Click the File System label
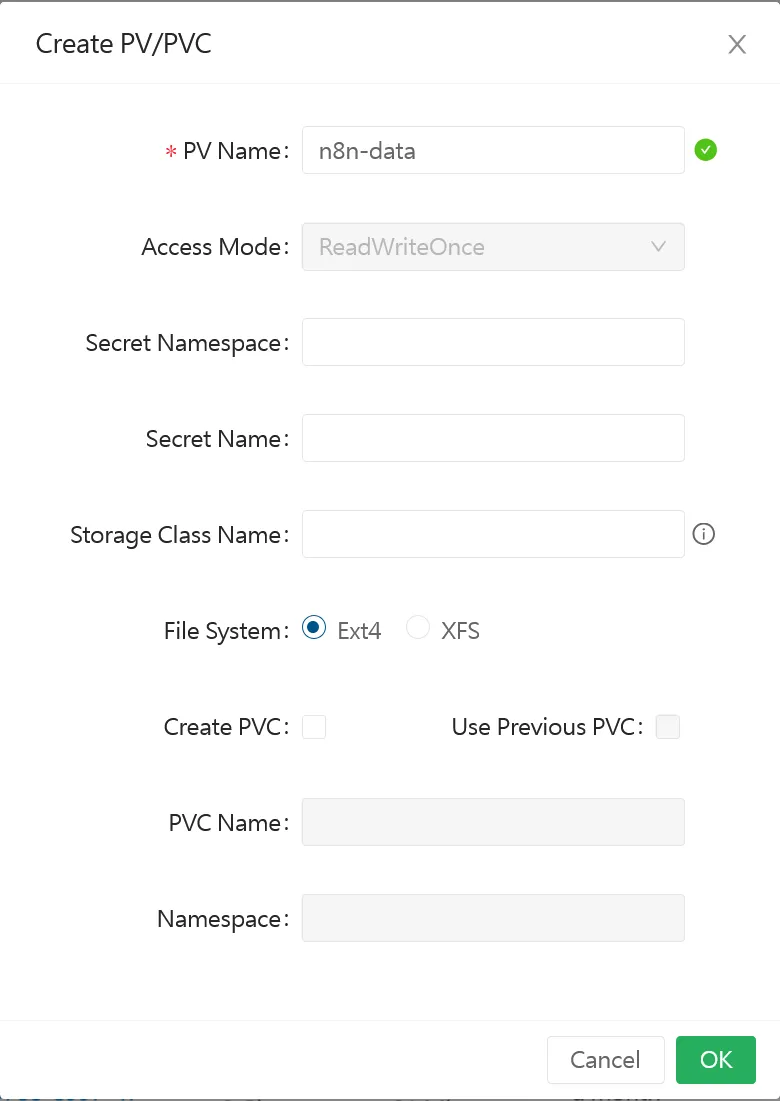Viewport: 780px width, 1101px height. (224, 630)
